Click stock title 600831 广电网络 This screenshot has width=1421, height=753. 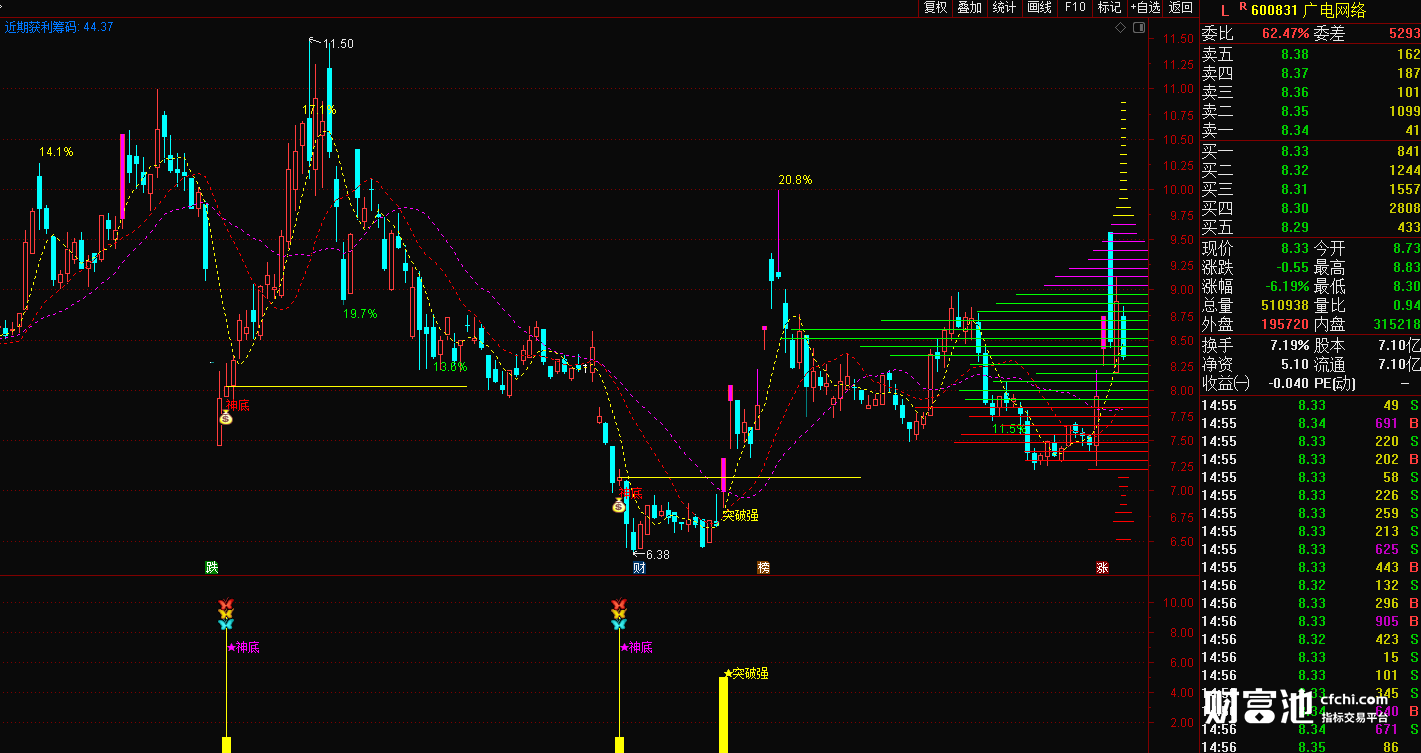click(x=1308, y=11)
